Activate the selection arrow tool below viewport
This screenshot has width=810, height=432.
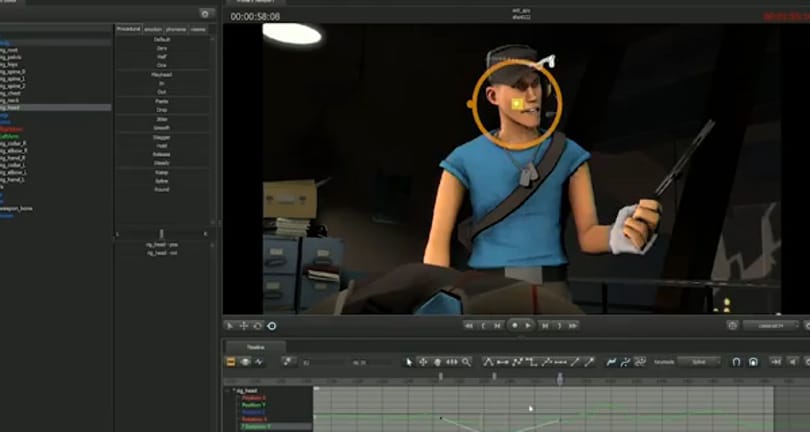(x=230, y=326)
